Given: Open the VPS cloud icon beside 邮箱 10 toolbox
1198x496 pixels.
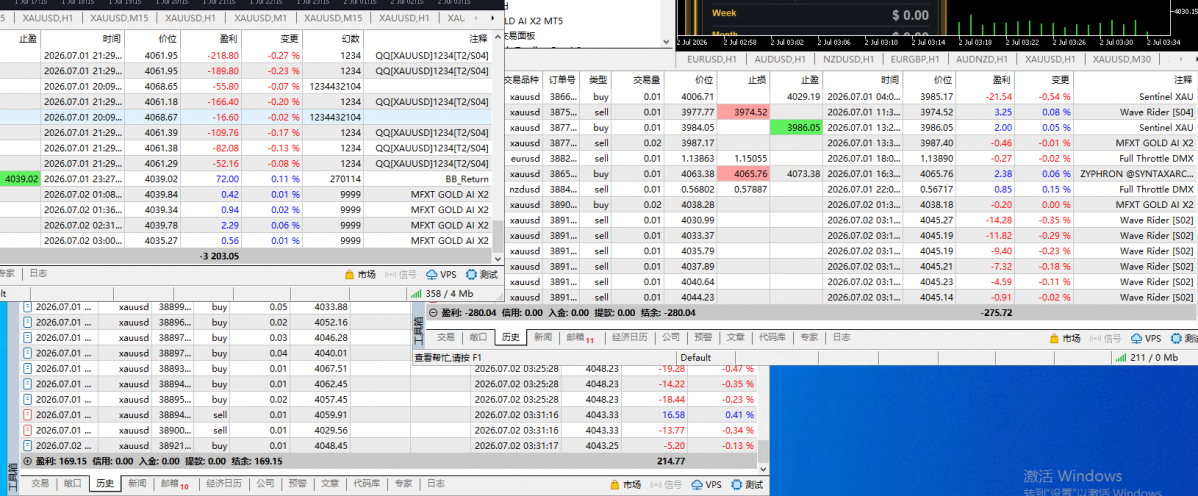Looking at the screenshot, I should (x=698, y=484).
